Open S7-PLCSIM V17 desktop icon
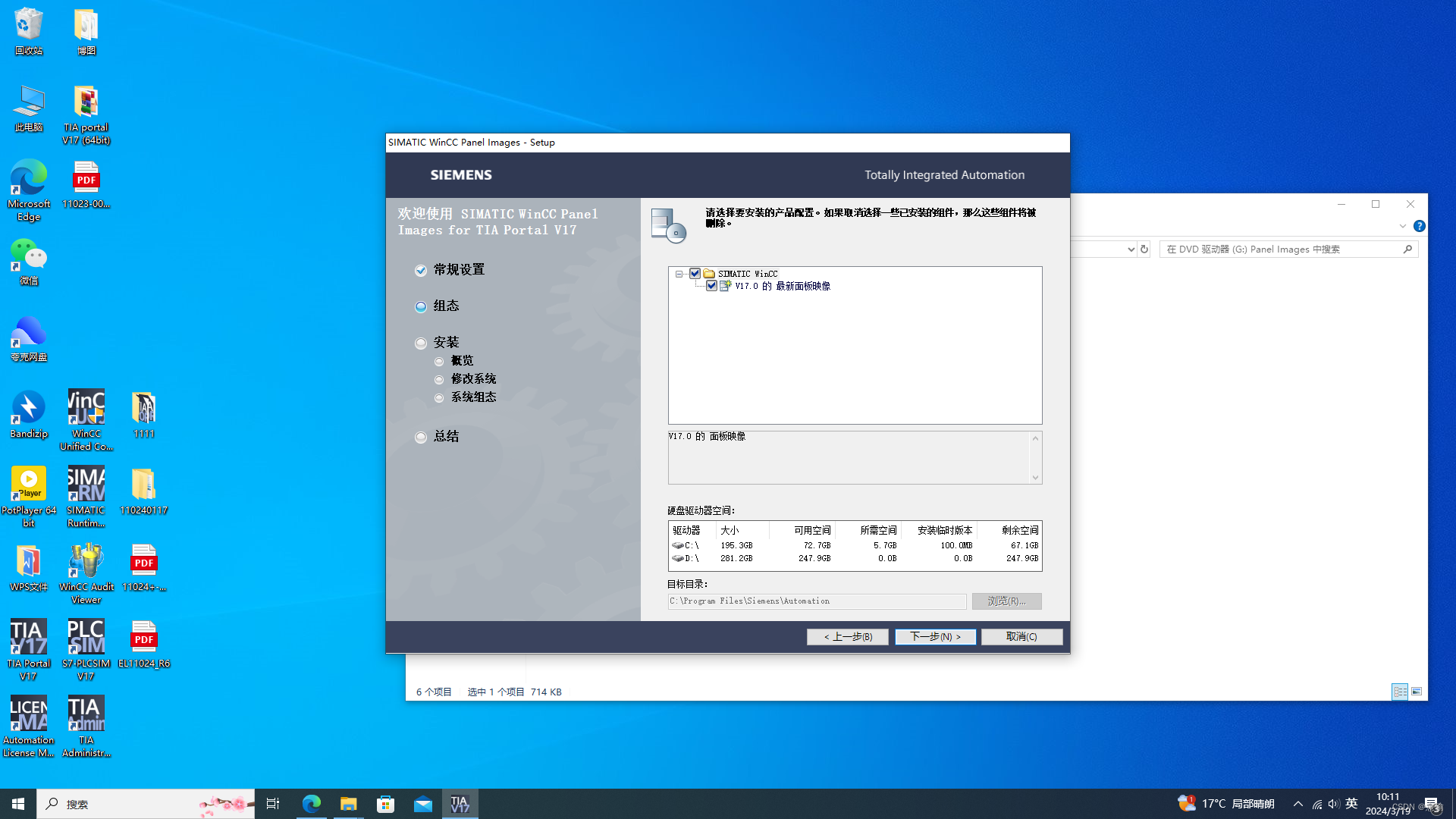The image size is (1456, 819). click(86, 638)
